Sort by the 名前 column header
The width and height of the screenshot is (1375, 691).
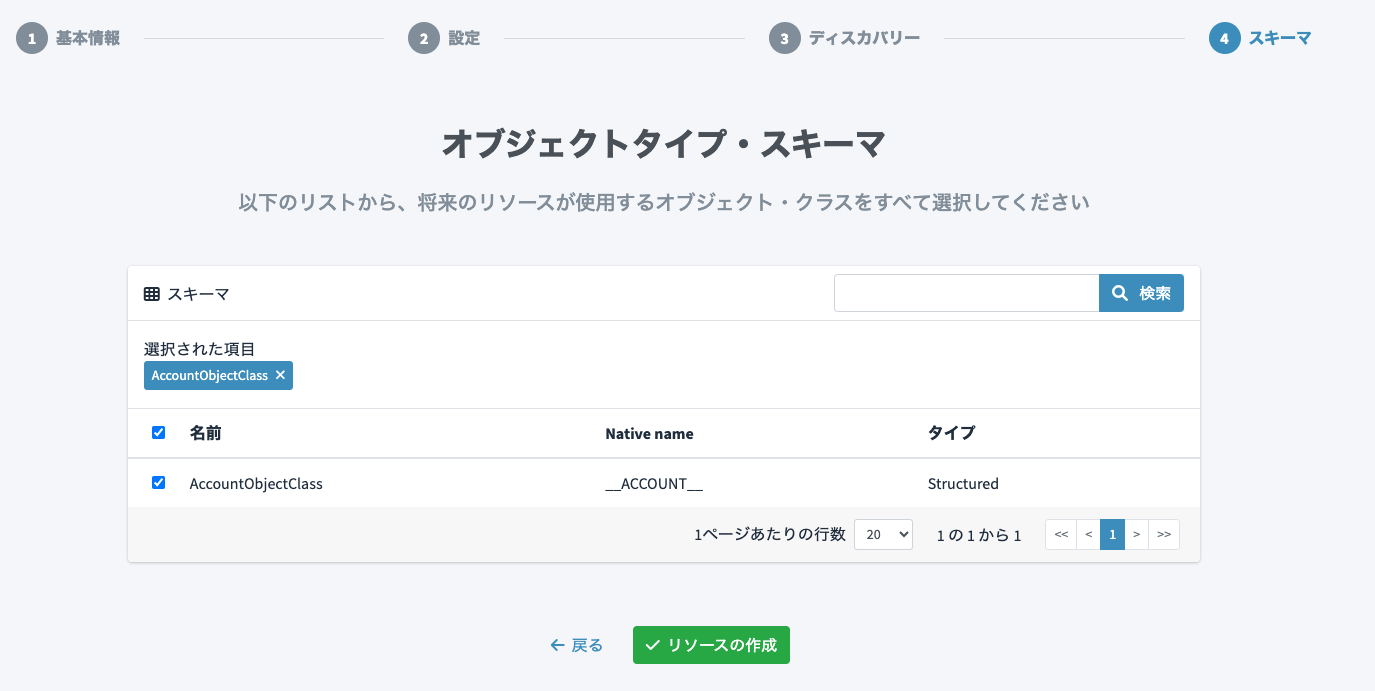[x=206, y=433]
